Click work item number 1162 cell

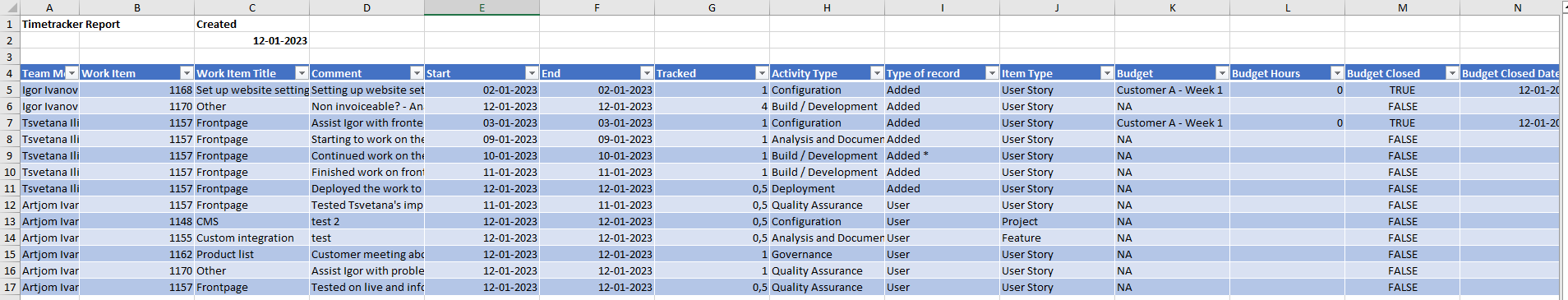click(x=136, y=254)
